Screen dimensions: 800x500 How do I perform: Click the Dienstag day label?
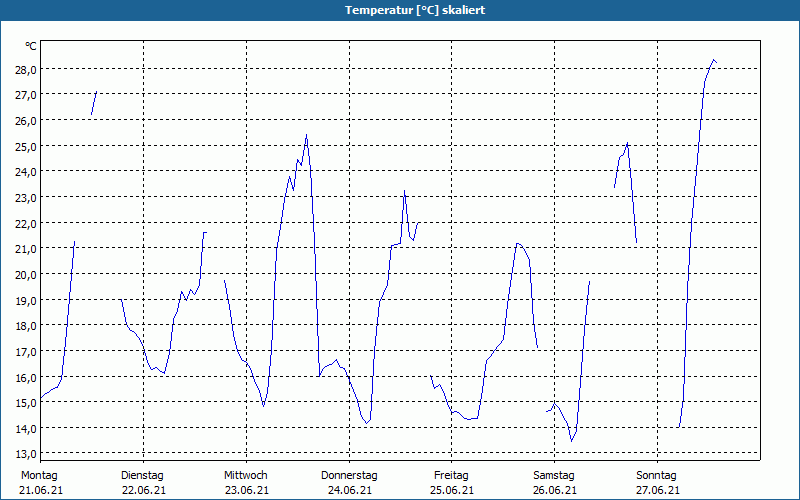[x=142, y=476]
